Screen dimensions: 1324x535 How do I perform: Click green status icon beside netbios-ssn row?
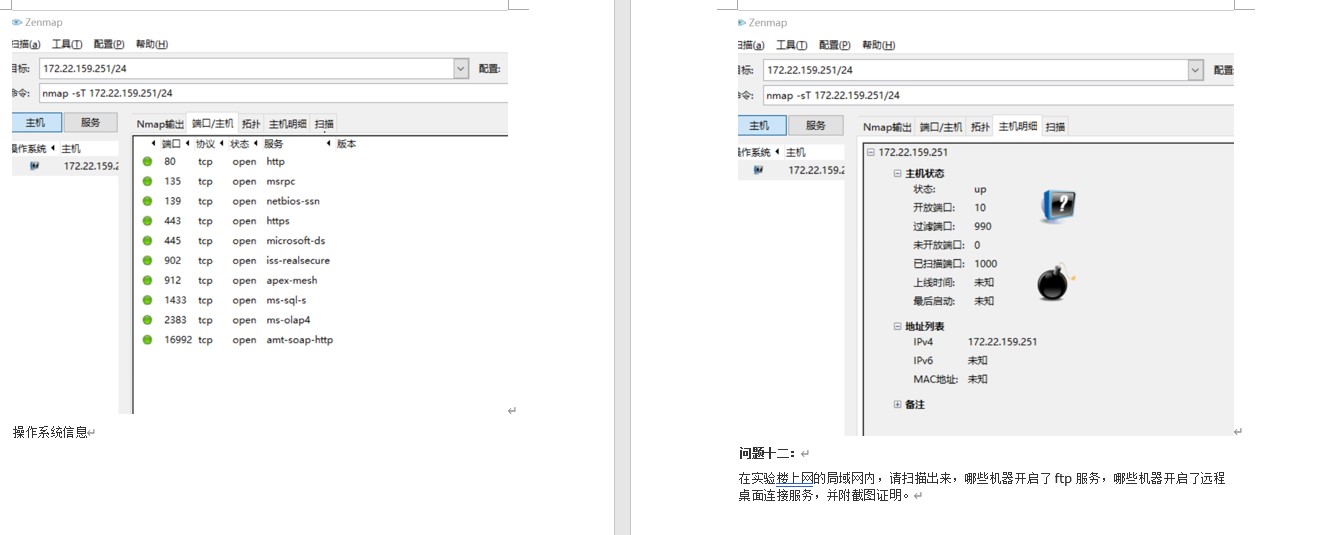(x=147, y=201)
